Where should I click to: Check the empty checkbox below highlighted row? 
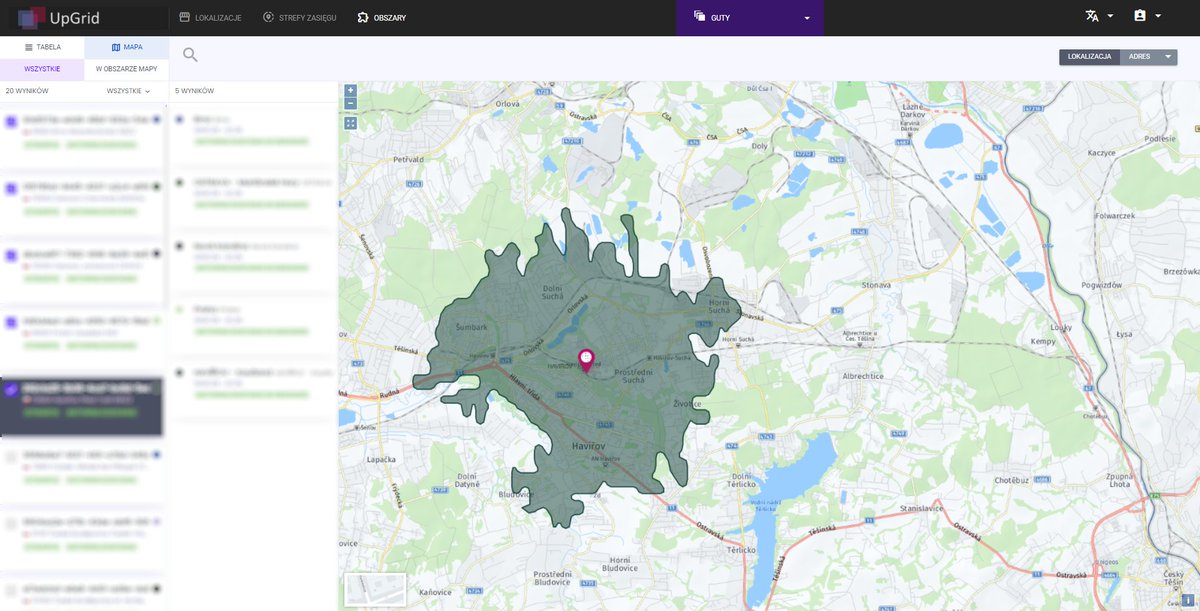pos(11,457)
